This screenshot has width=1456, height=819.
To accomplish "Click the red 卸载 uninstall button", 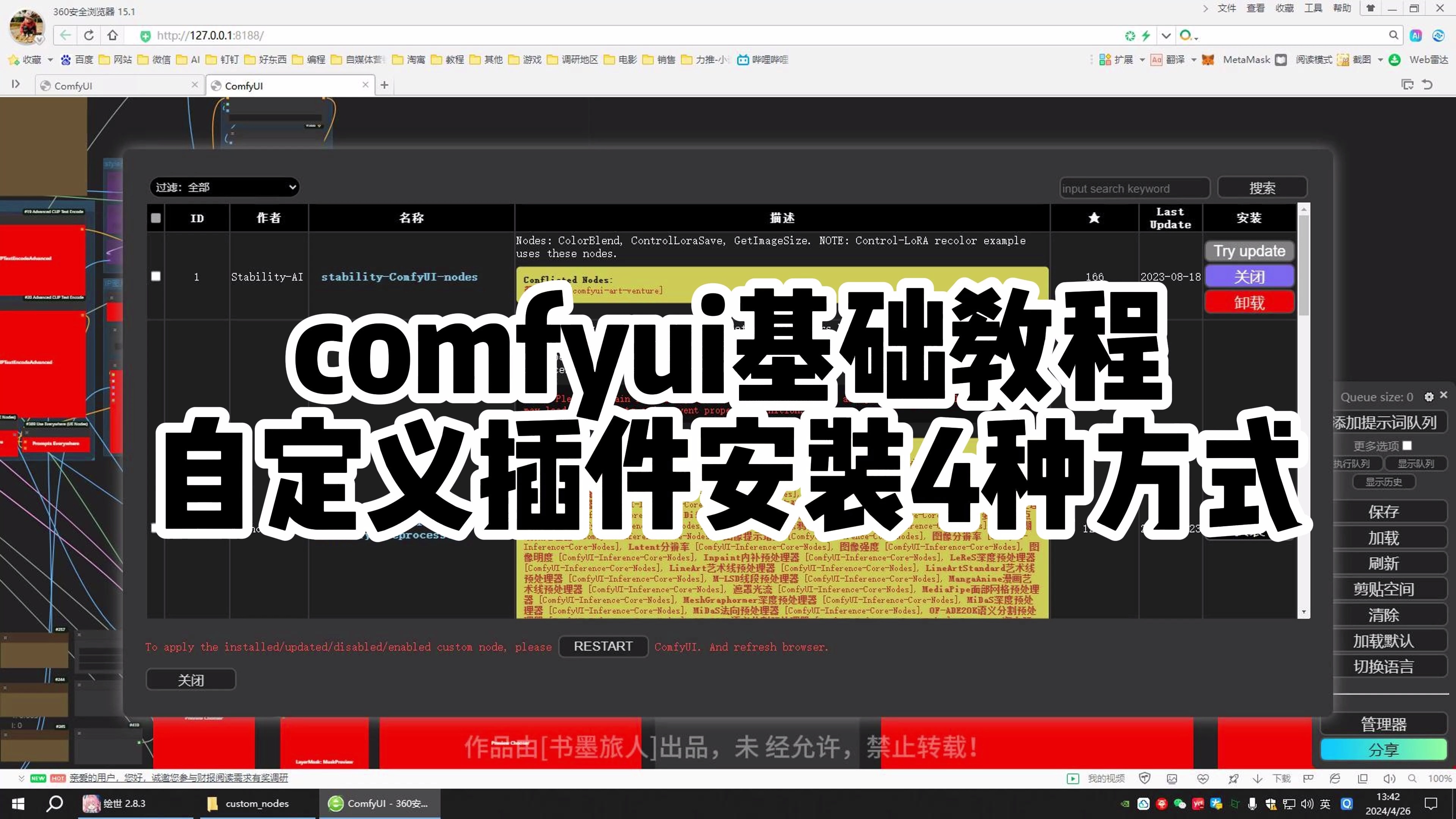I will tap(1249, 303).
